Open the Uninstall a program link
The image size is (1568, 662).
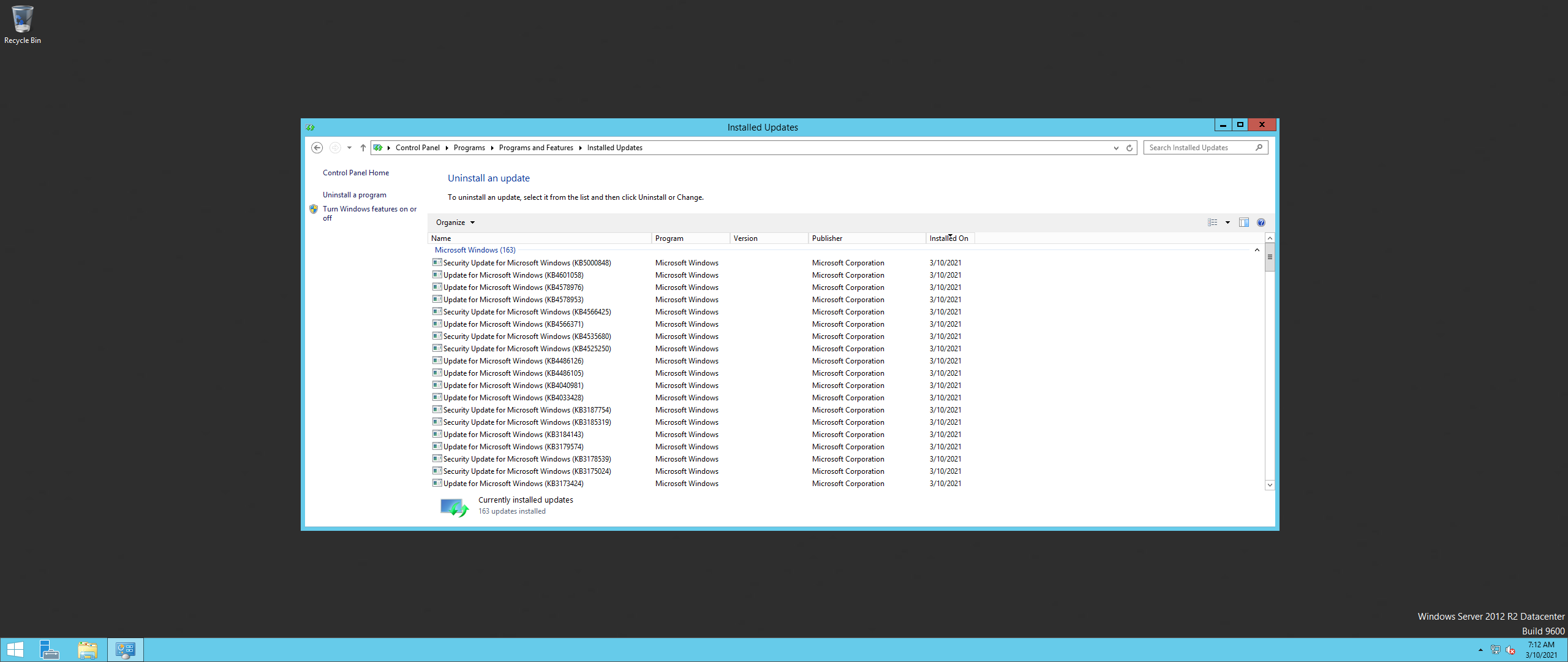click(355, 195)
